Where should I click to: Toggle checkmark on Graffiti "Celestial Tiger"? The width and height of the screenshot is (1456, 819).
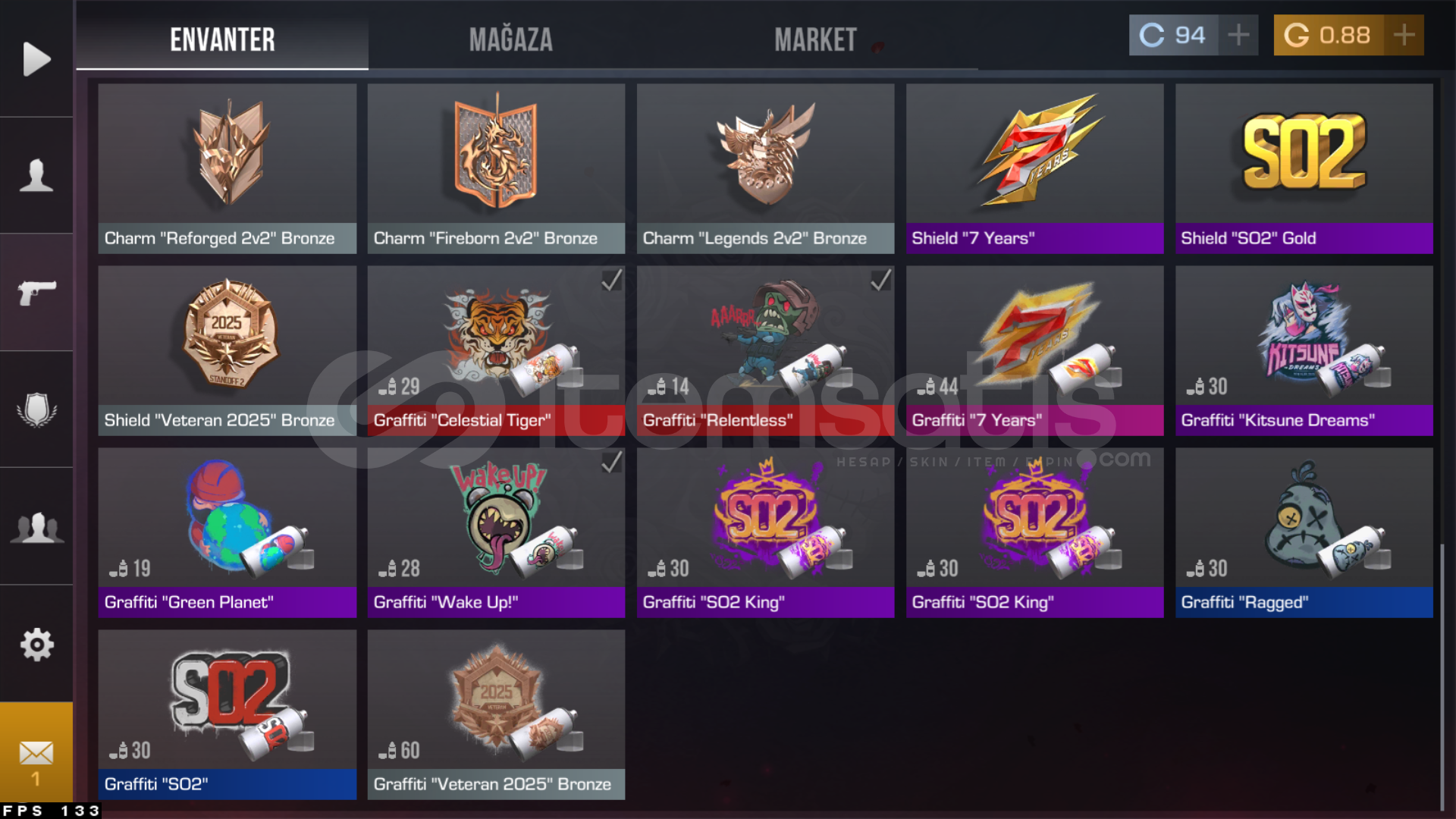coord(611,281)
